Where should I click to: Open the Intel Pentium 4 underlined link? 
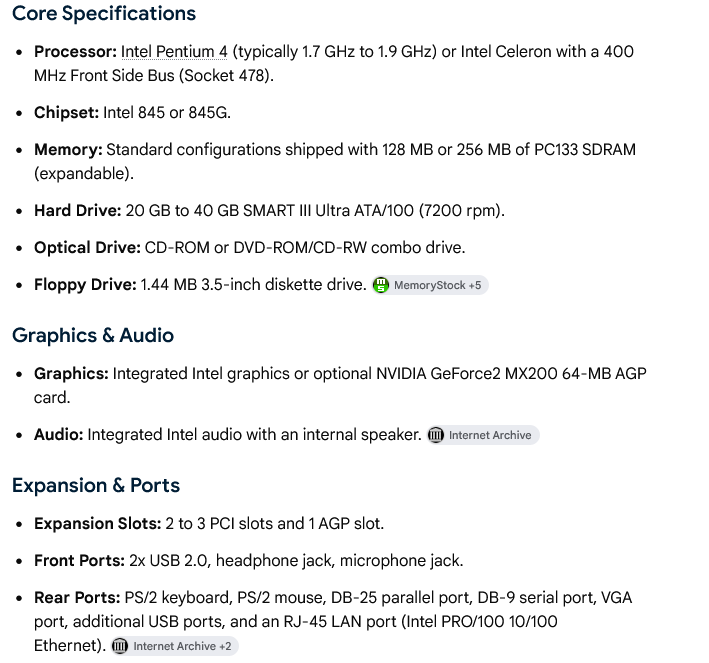(x=174, y=52)
